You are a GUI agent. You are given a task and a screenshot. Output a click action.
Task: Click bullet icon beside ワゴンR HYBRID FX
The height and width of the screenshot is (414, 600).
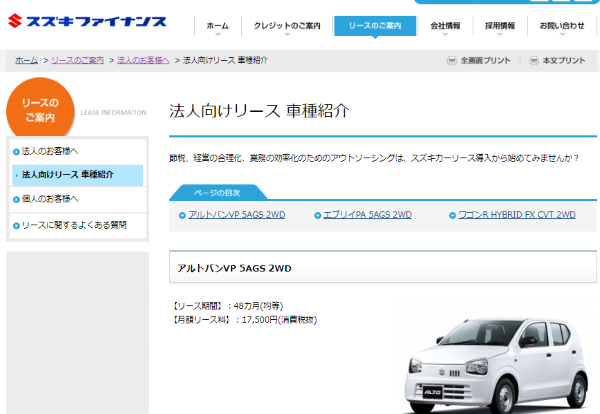coord(453,215)
